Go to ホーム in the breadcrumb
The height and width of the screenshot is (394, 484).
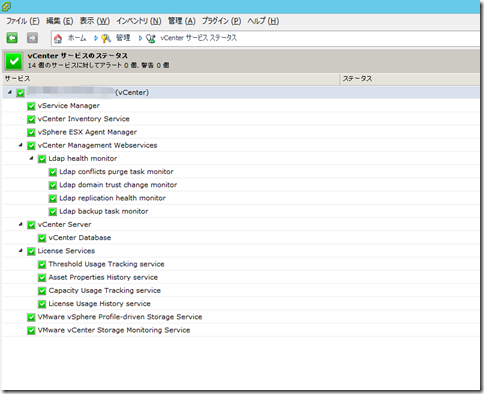(x=77, y=38)
